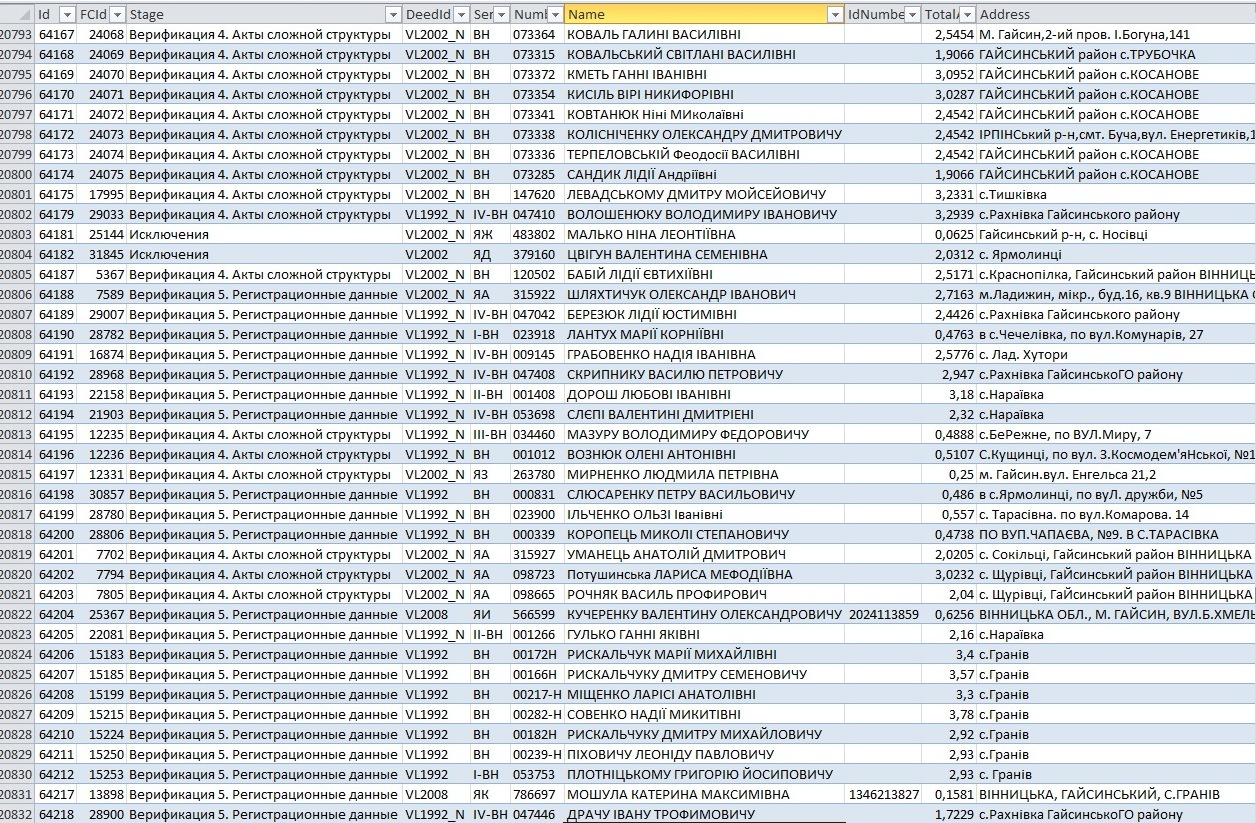1256x823 pixels.
Task: Open the Name column filter dropdown arrow
Action: [x=835, y=15]
